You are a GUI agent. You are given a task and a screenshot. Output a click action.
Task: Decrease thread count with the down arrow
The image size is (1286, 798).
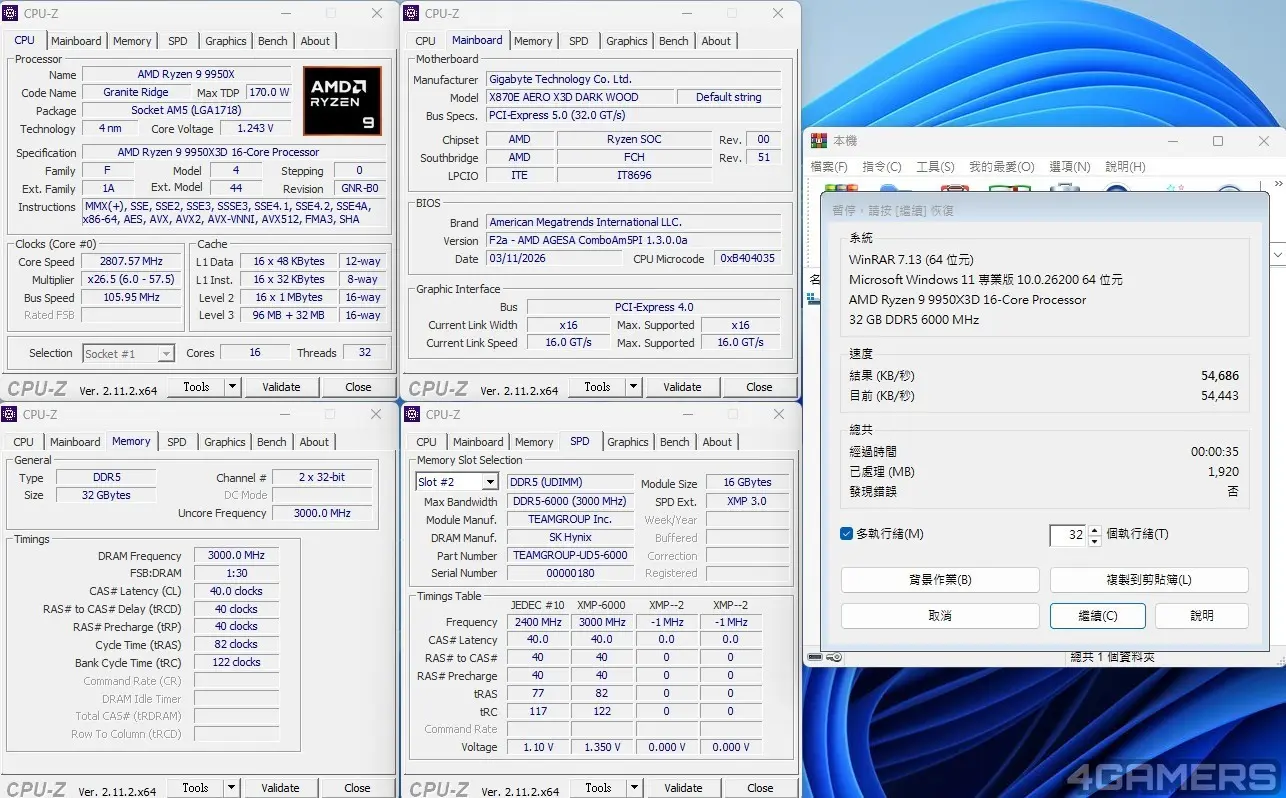pyautogui.click(x=1095, y=541)
